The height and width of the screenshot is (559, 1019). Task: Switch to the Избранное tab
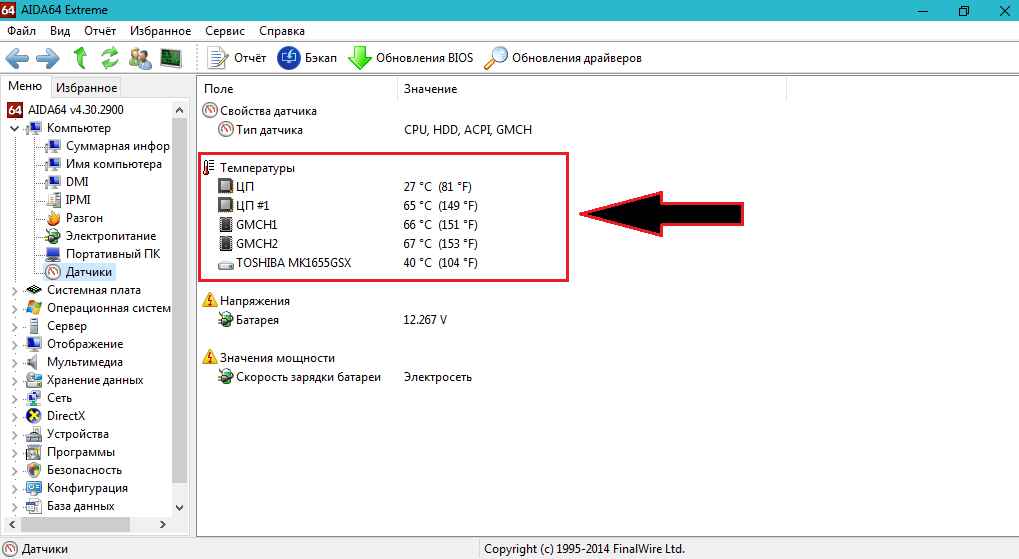86,88
